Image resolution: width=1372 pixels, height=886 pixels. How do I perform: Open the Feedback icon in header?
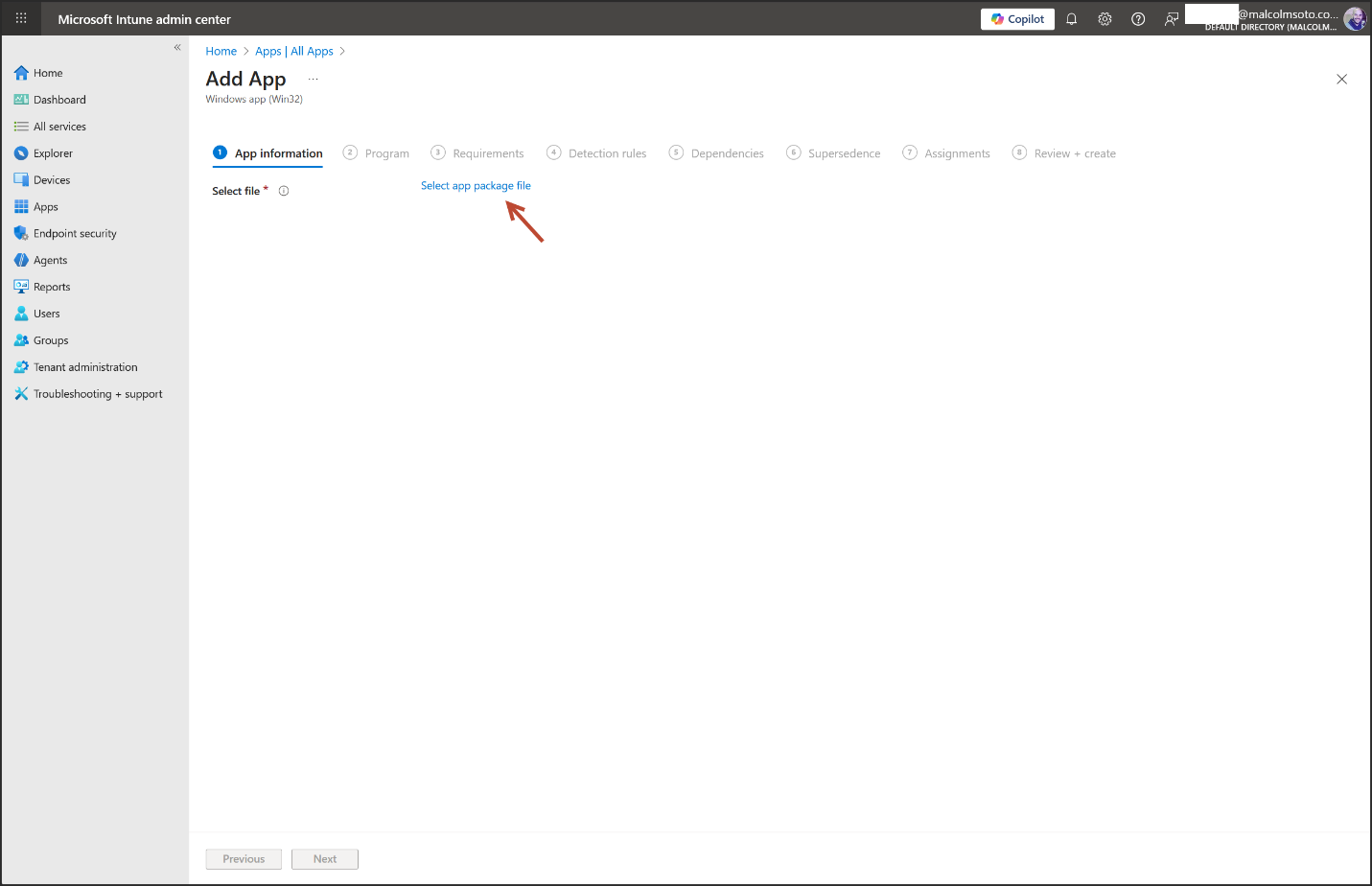click(x=1171, y=19)
